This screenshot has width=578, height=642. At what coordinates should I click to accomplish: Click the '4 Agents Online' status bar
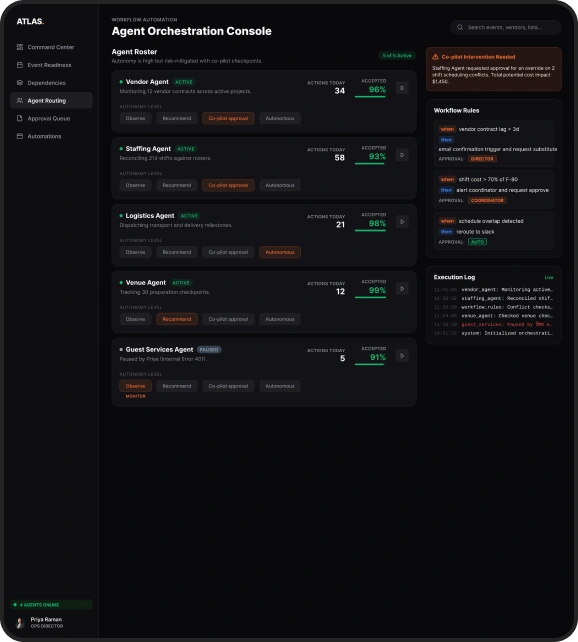pos(51,605)
